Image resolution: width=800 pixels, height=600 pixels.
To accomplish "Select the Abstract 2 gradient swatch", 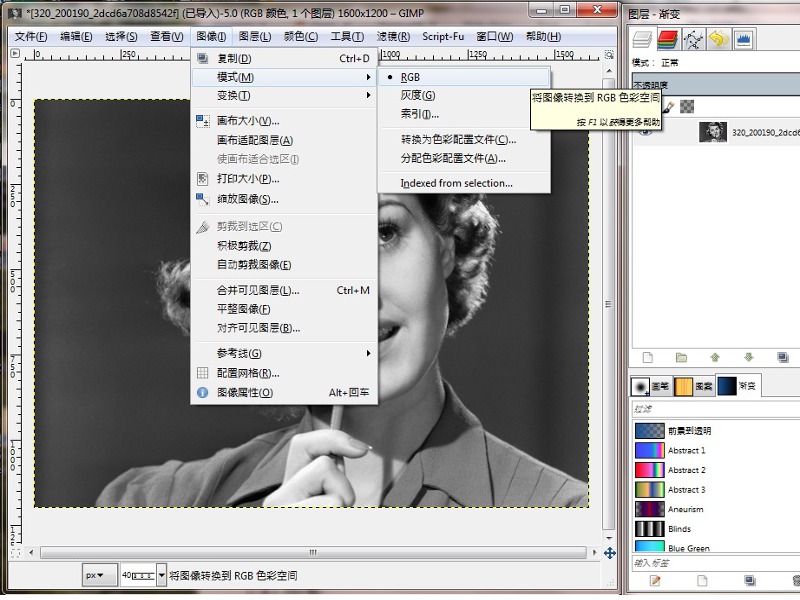I will pyautogui.click(x=650, y=470).
